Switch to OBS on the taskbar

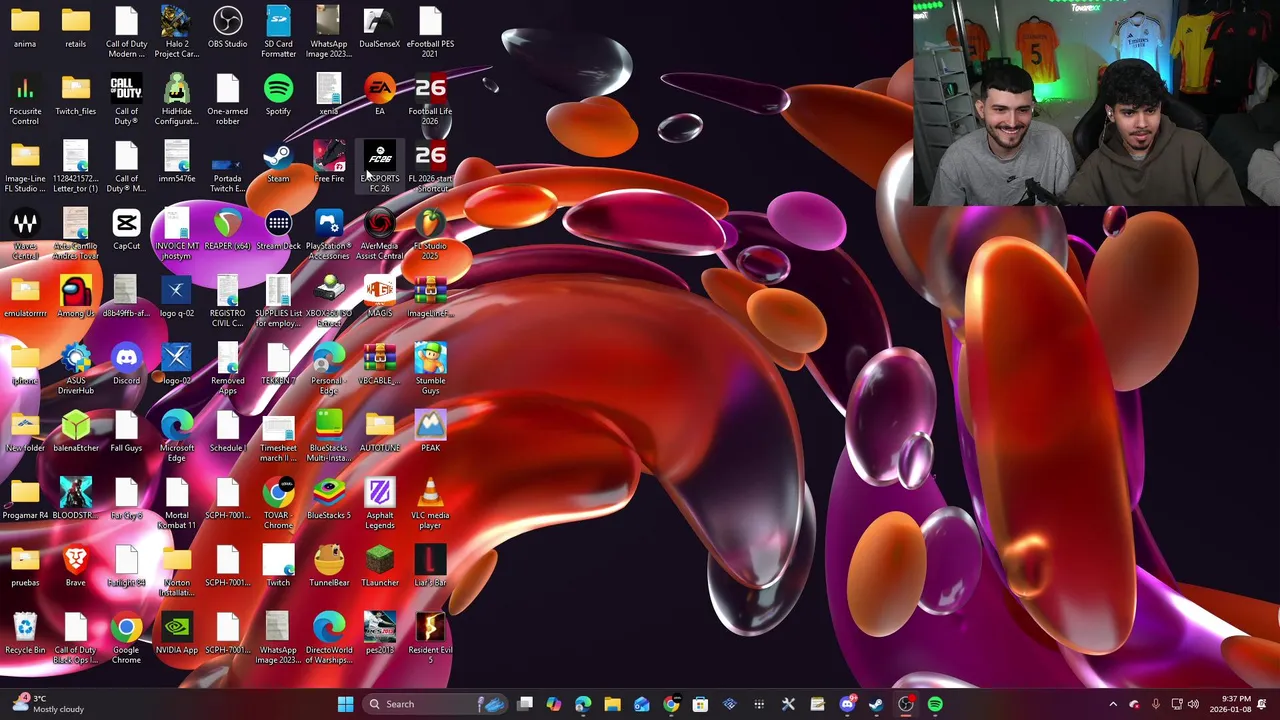[x=905, y=704]
